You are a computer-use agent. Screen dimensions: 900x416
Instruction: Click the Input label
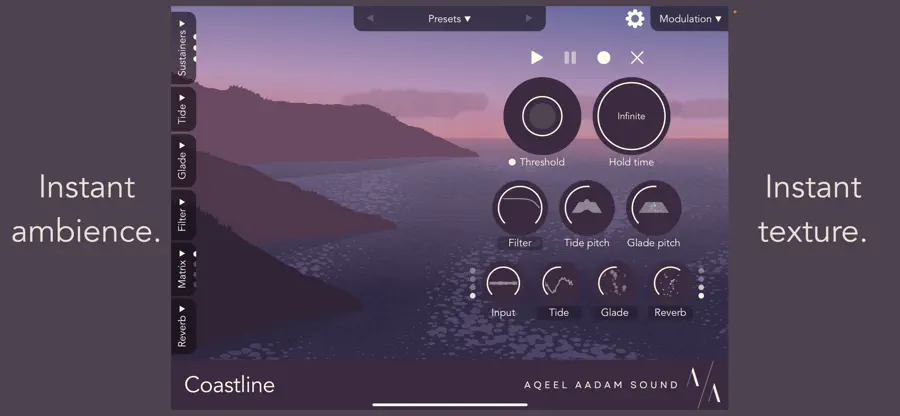pos(503,313)
